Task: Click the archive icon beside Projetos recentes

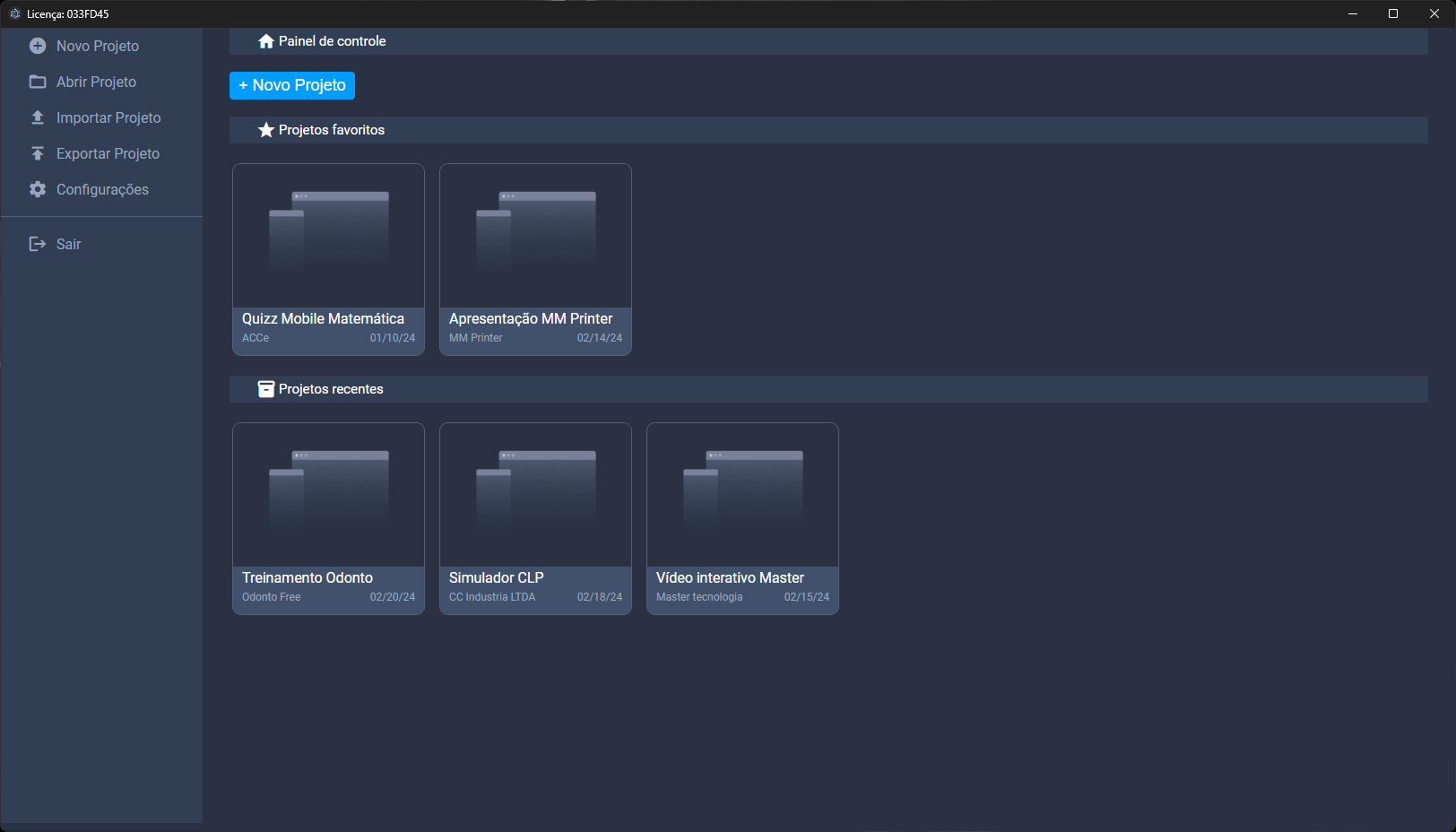Action: [265, 388]
